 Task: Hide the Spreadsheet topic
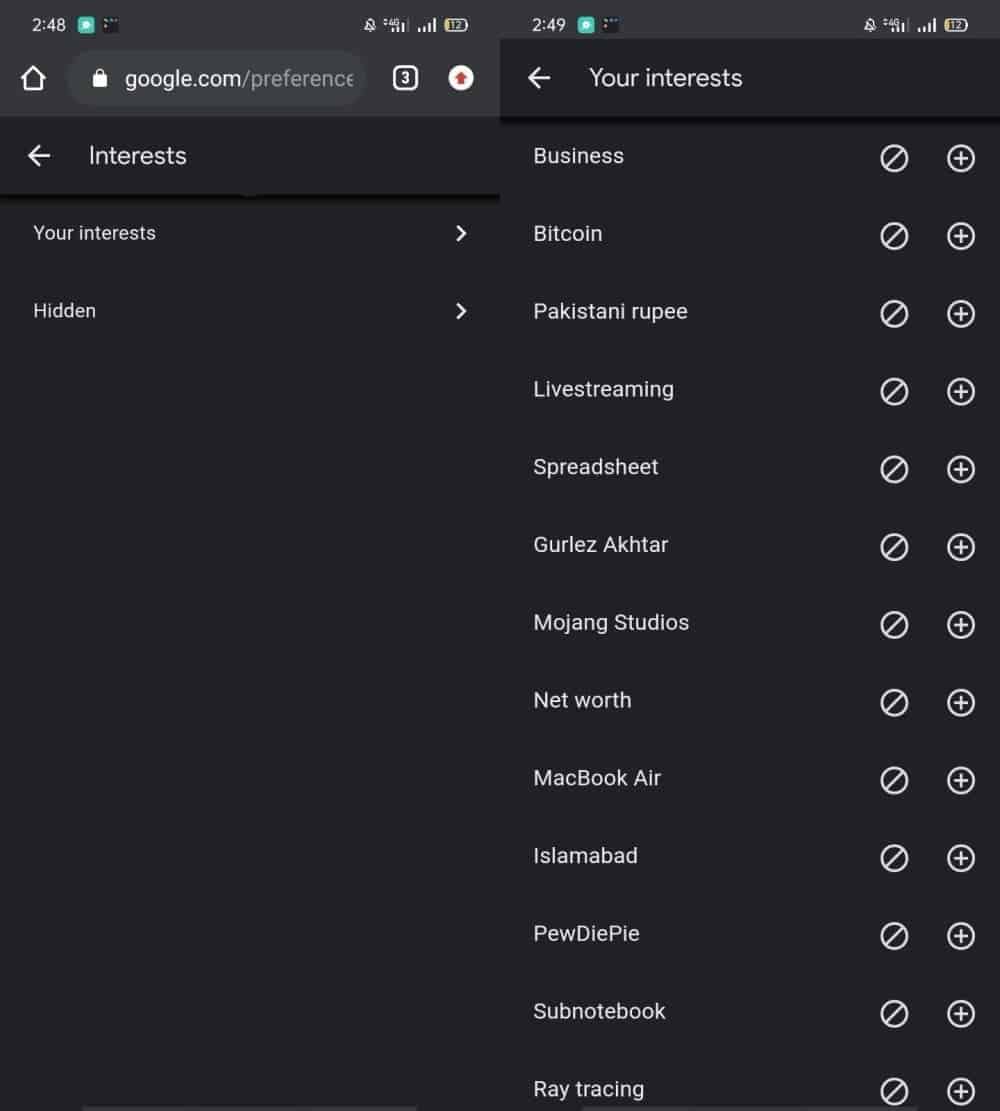[894, 469]
